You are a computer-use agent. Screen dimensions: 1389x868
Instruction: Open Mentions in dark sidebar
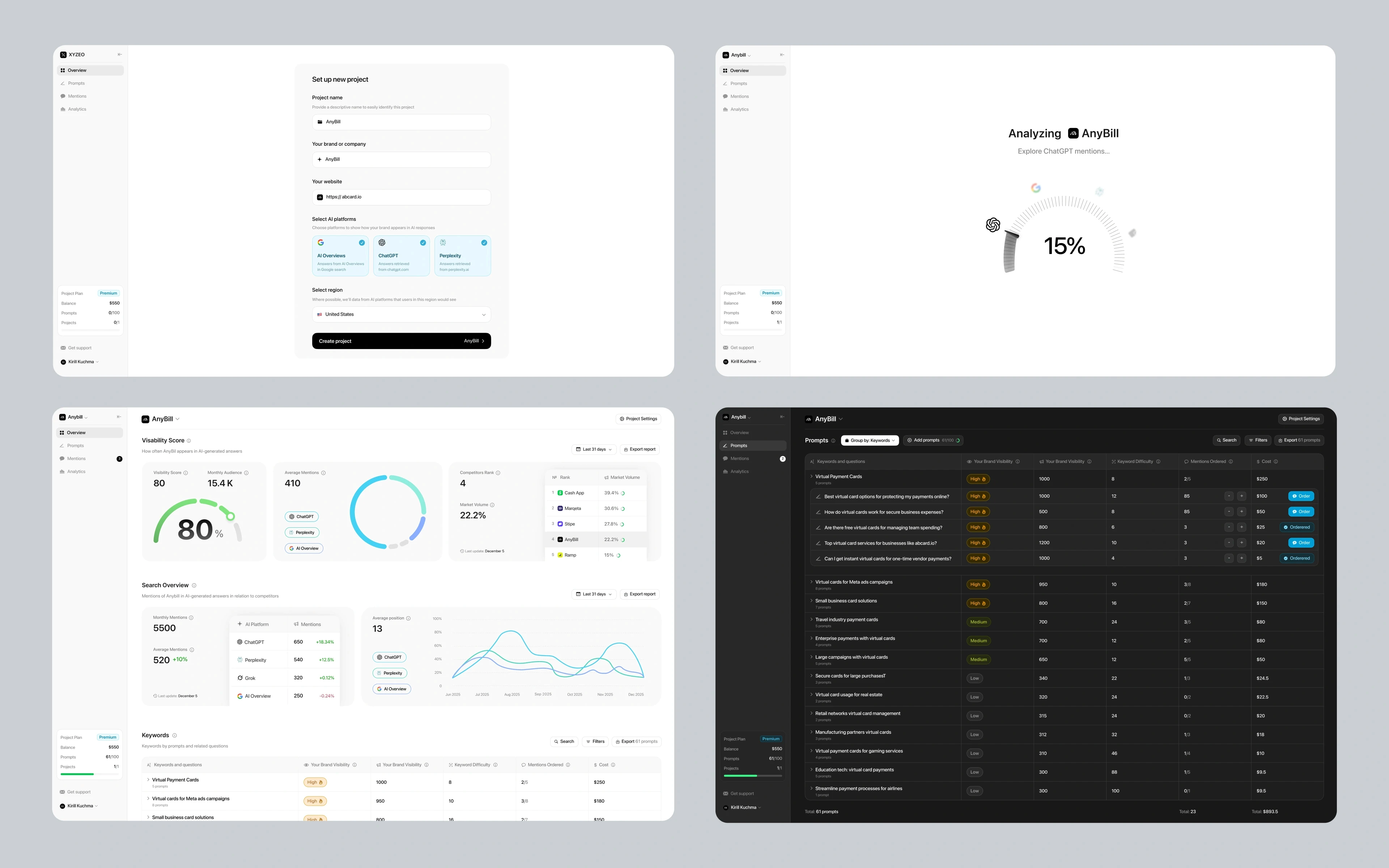[x=739, y=459]
